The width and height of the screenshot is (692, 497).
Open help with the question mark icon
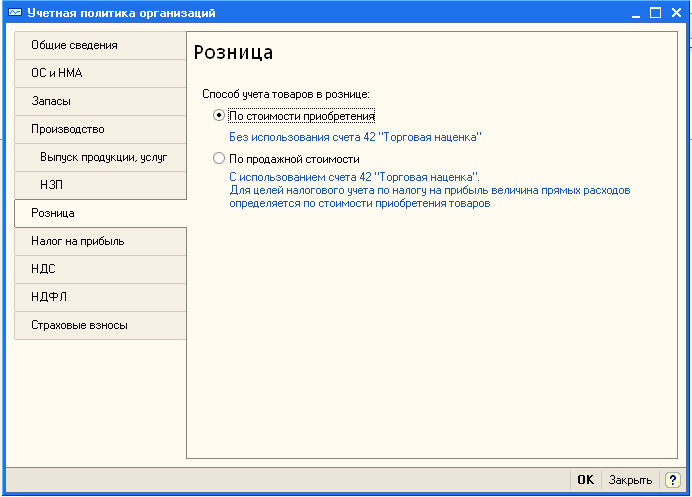click(x=673, y=480)
